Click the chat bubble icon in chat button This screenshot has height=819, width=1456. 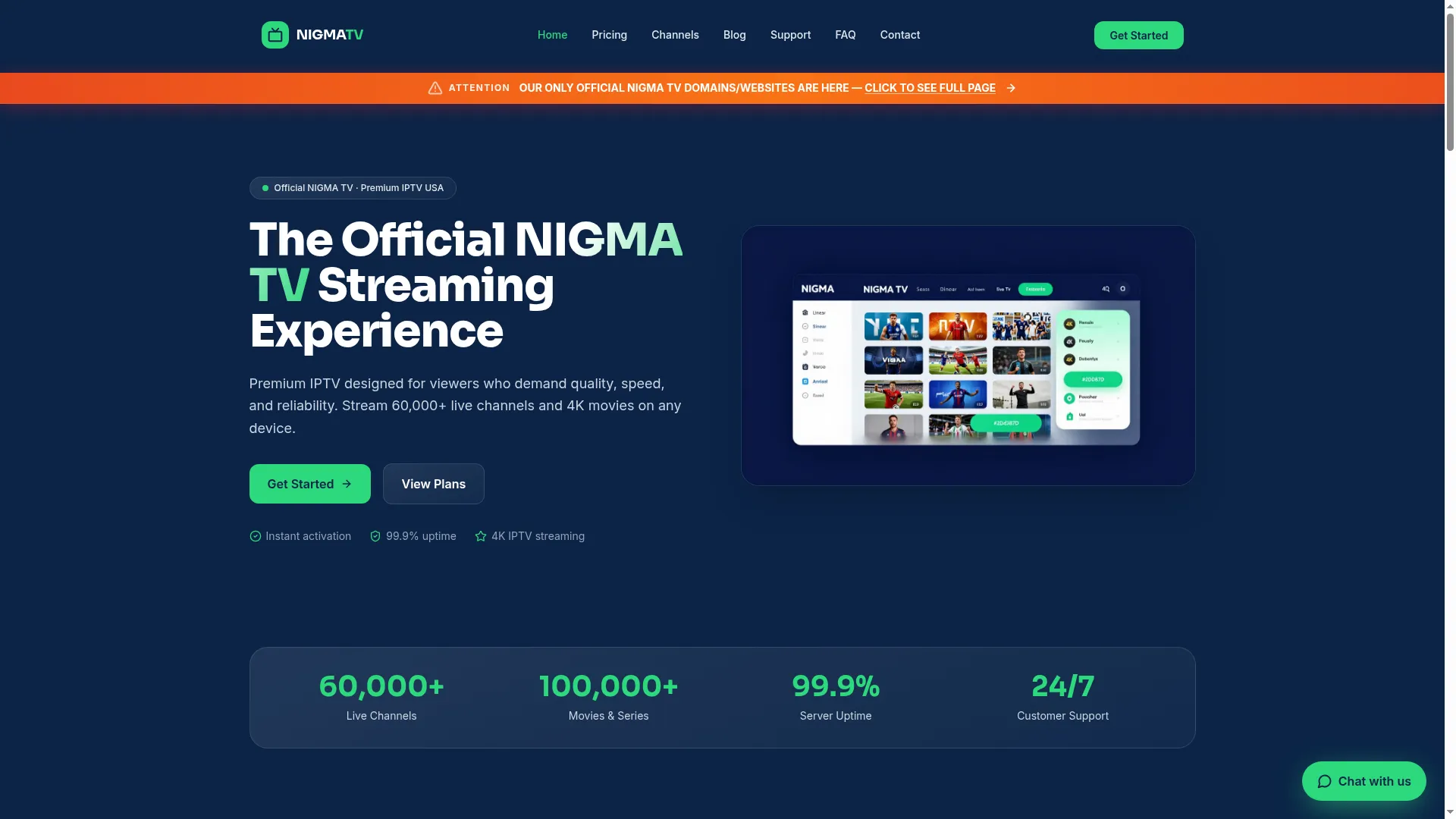[x=1324, y=782]
